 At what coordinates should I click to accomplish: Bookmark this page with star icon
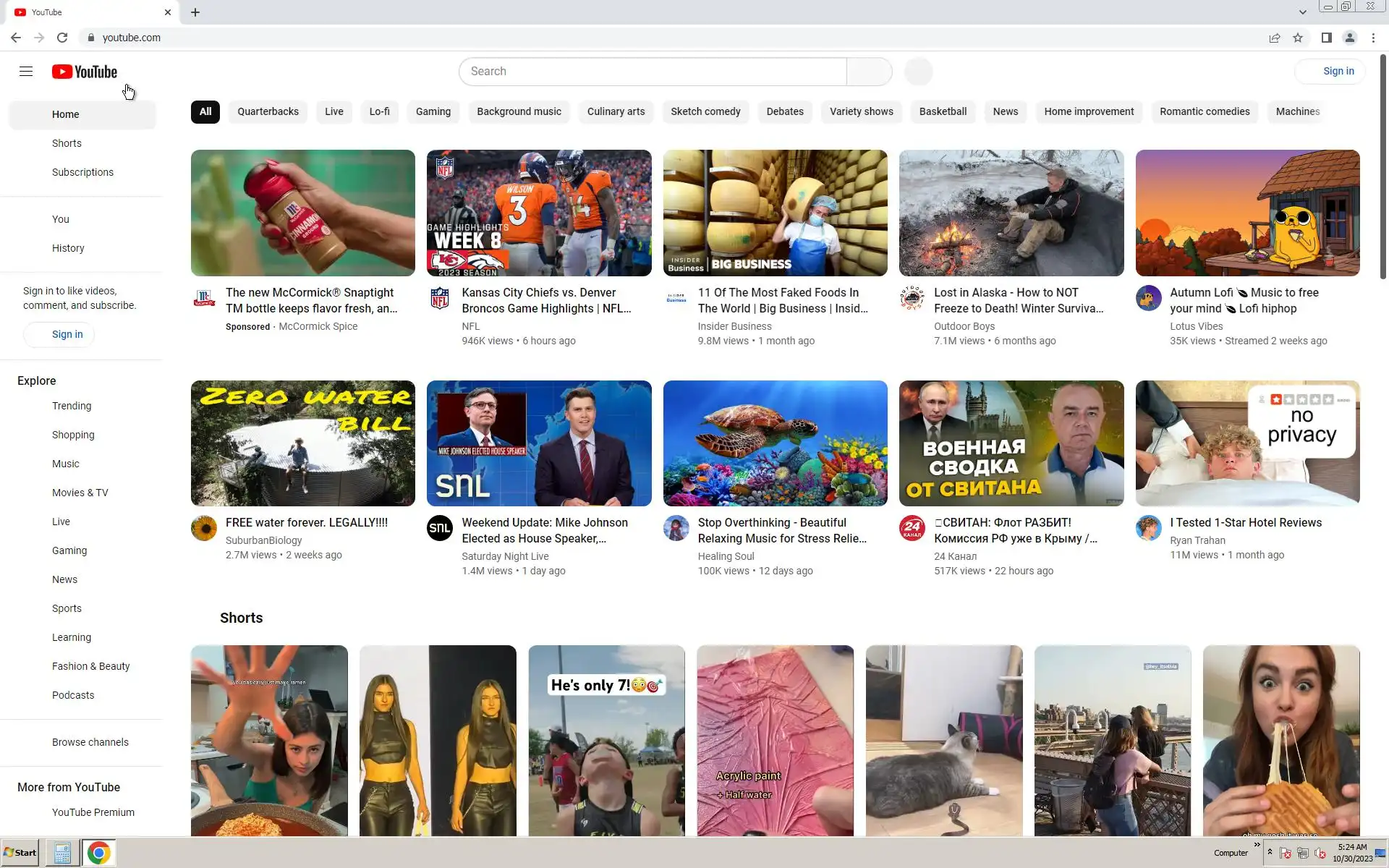[1298, 38]
